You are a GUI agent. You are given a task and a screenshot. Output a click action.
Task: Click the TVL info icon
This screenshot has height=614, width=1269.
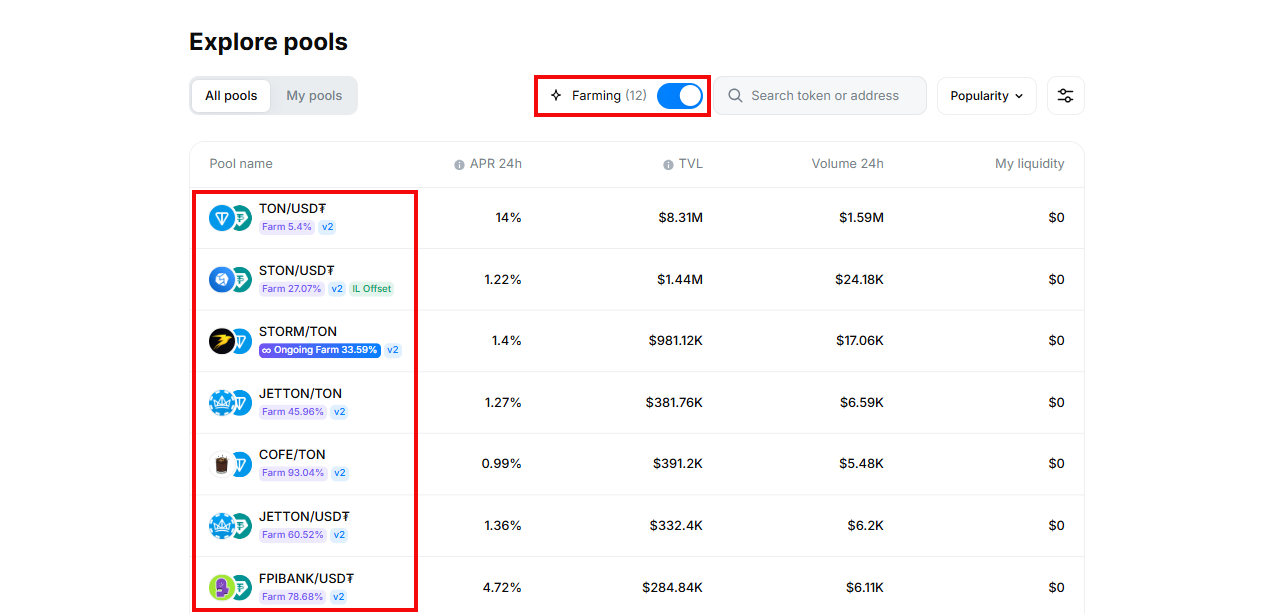click(668, 165)
